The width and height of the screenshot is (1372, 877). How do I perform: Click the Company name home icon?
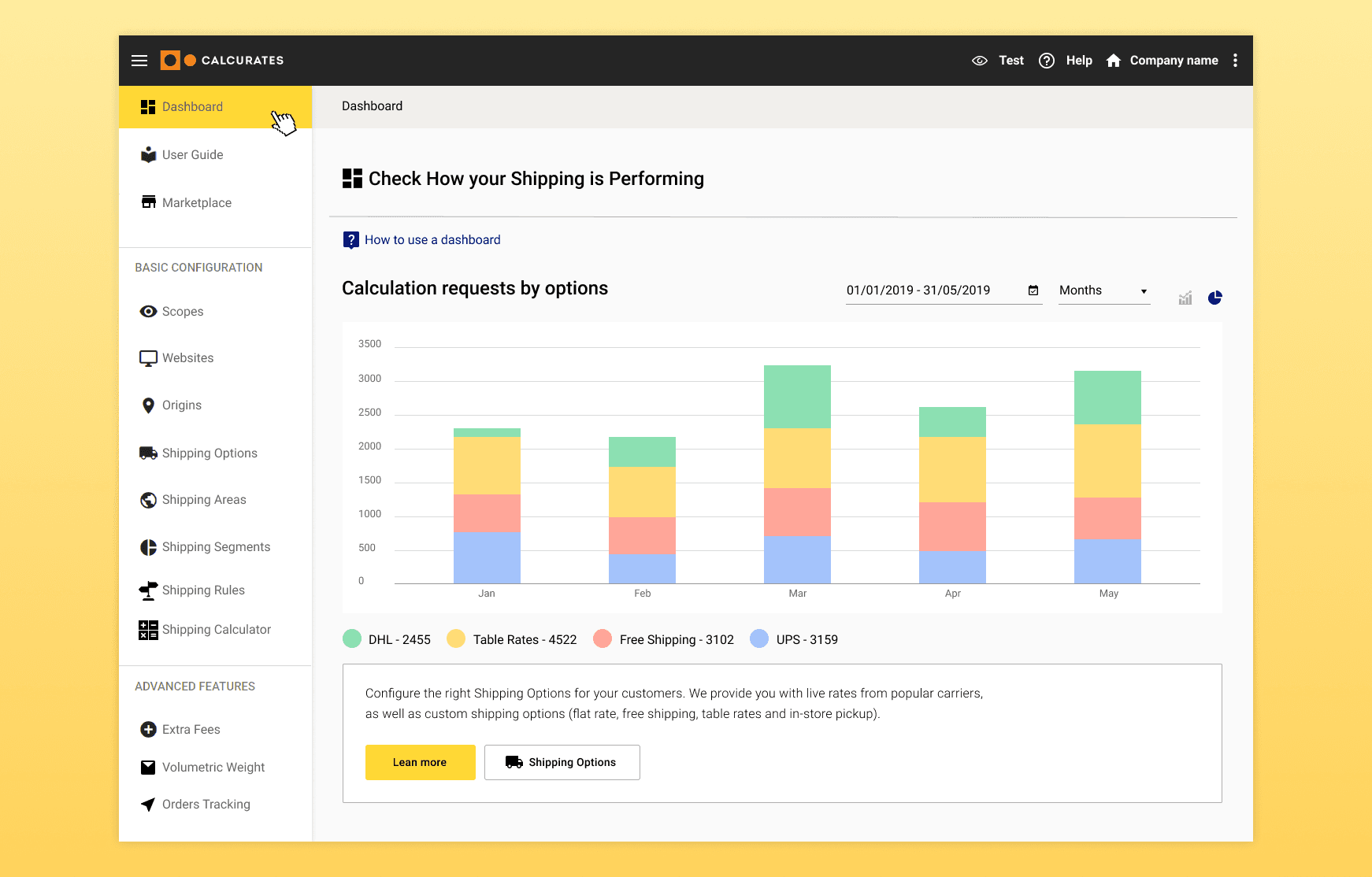(1113, 61)
